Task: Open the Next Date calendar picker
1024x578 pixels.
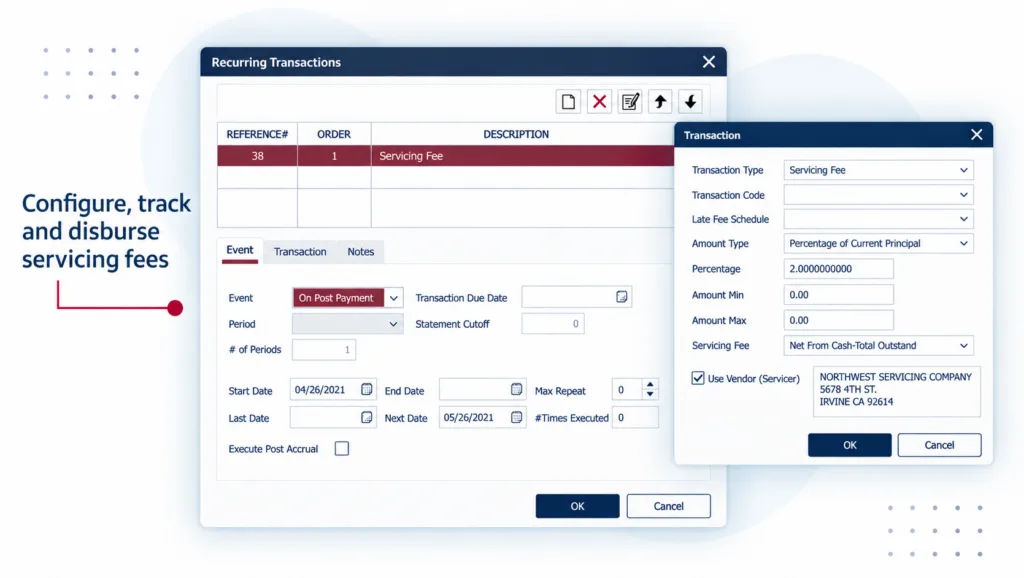Action: click(516, 417)
